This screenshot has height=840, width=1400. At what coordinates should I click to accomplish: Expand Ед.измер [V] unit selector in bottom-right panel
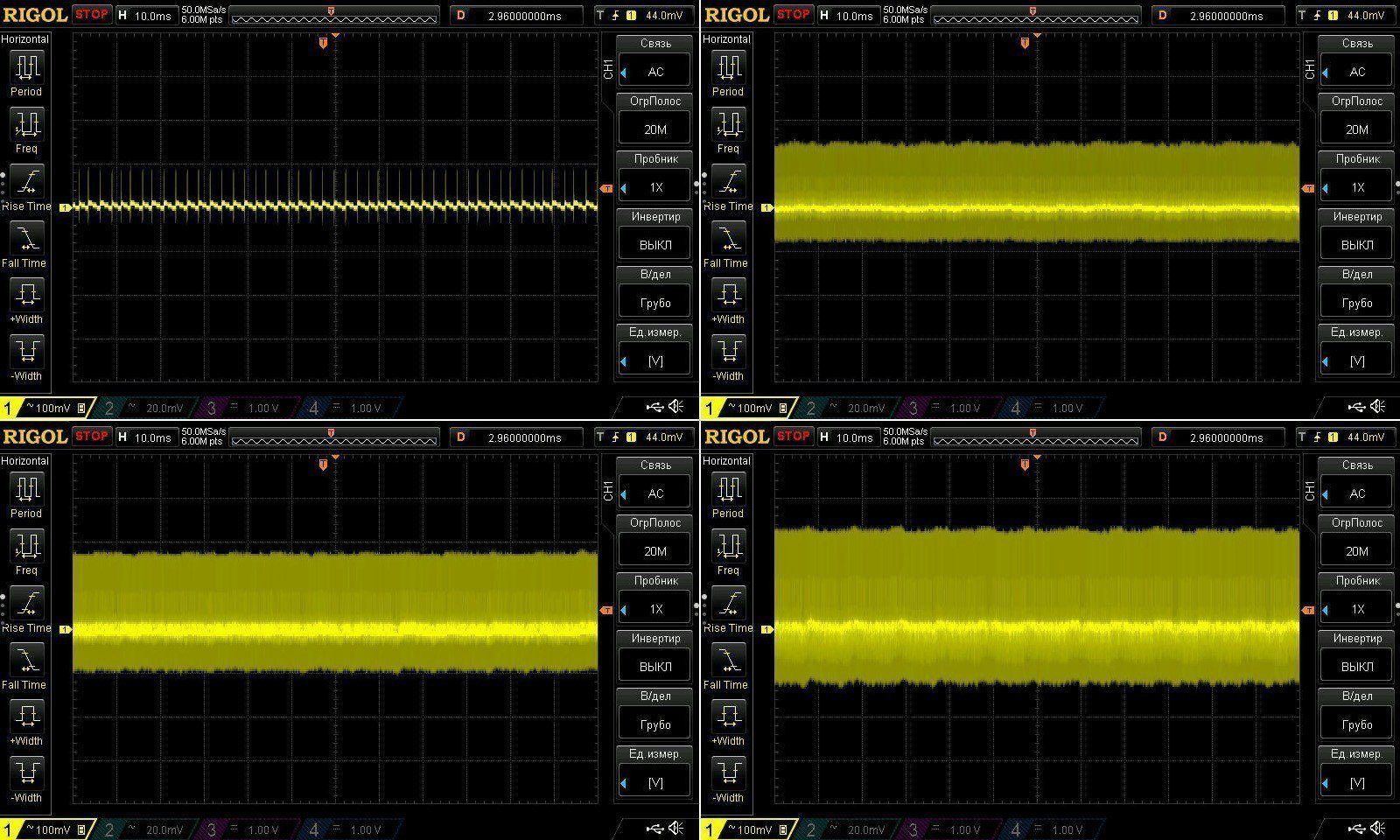pyautogui.click(x=1357, y=782)
